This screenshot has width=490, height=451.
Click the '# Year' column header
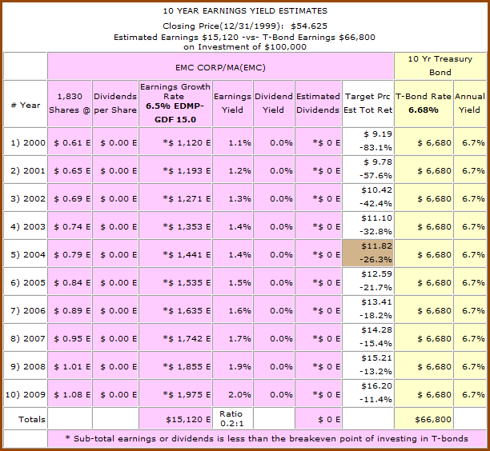[x=25, y=104]
